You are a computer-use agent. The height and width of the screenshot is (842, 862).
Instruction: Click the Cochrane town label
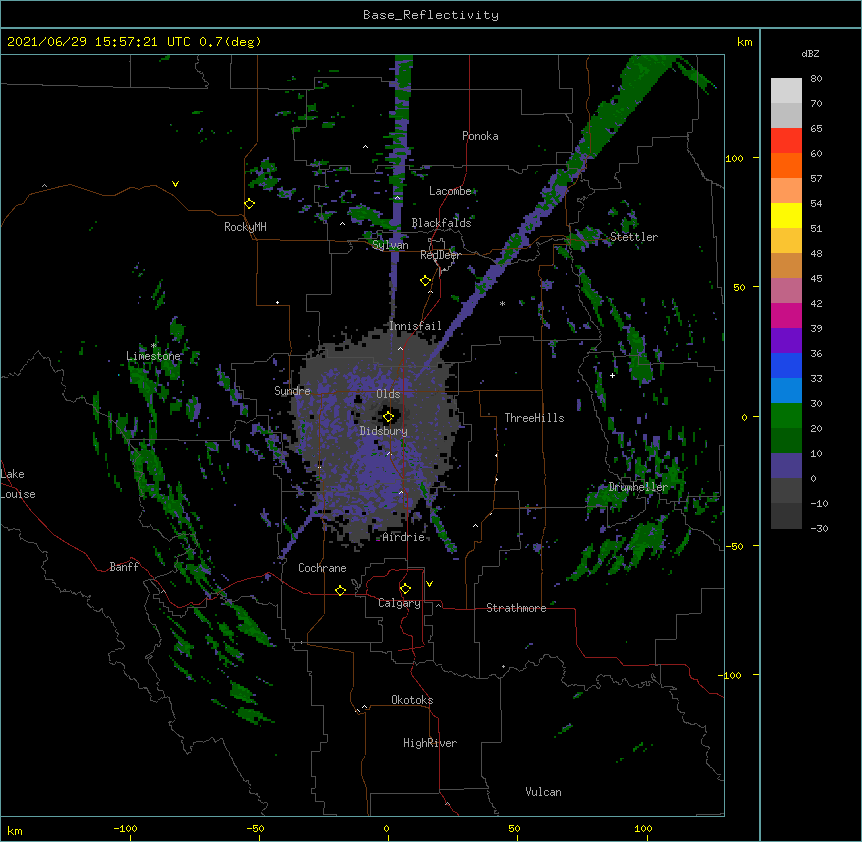coord(322,568)
